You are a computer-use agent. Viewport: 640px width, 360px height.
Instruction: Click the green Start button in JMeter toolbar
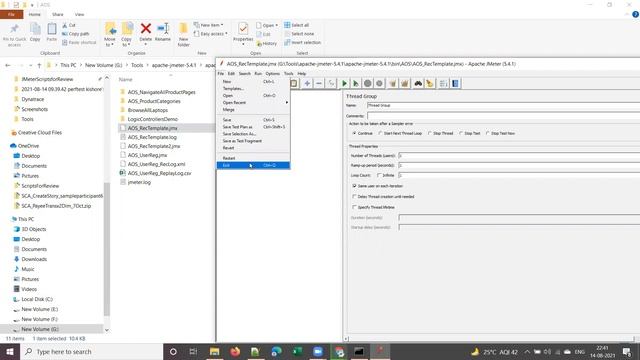(344, 83)
